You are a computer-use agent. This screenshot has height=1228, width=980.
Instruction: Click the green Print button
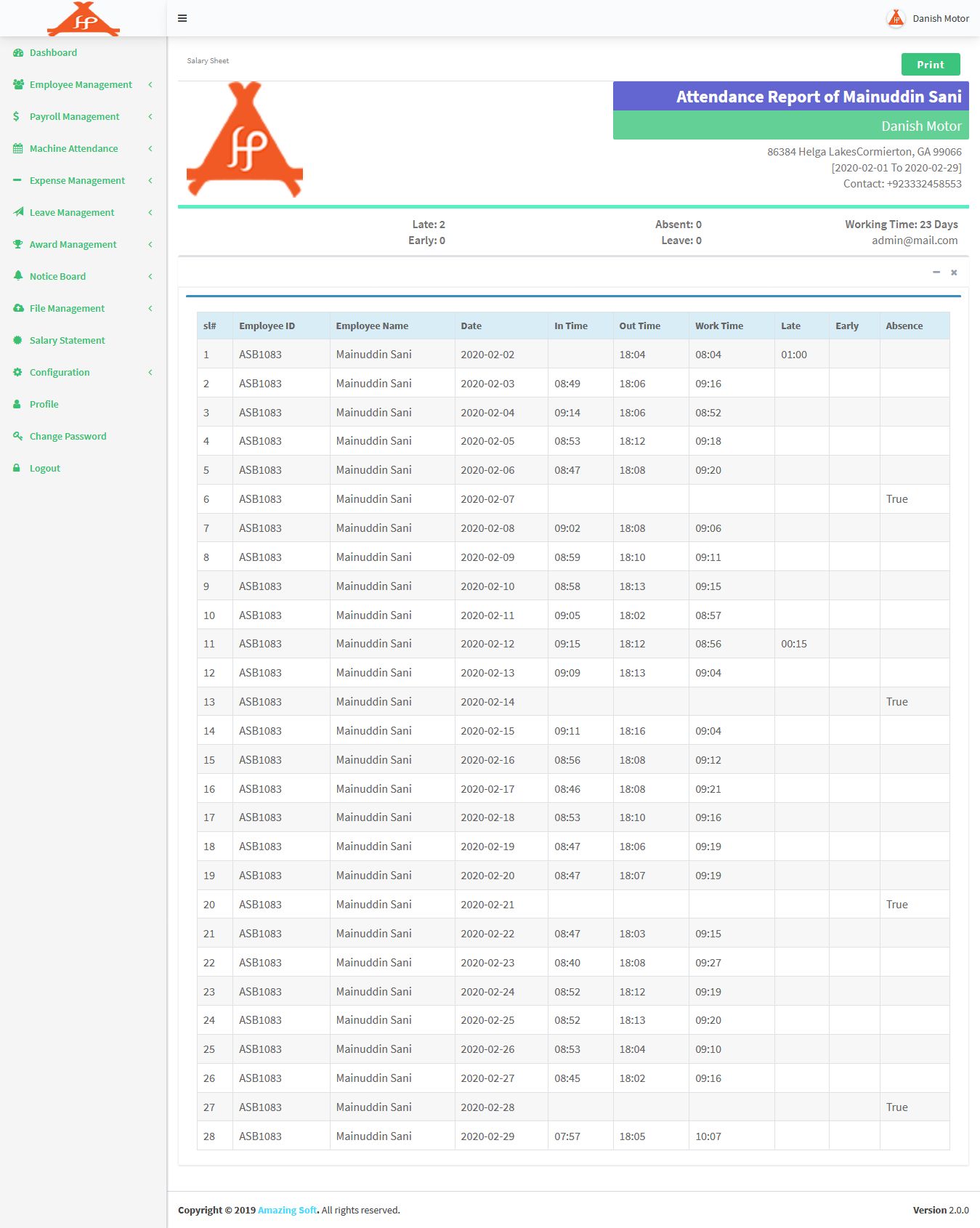click(x=931, y=65)
